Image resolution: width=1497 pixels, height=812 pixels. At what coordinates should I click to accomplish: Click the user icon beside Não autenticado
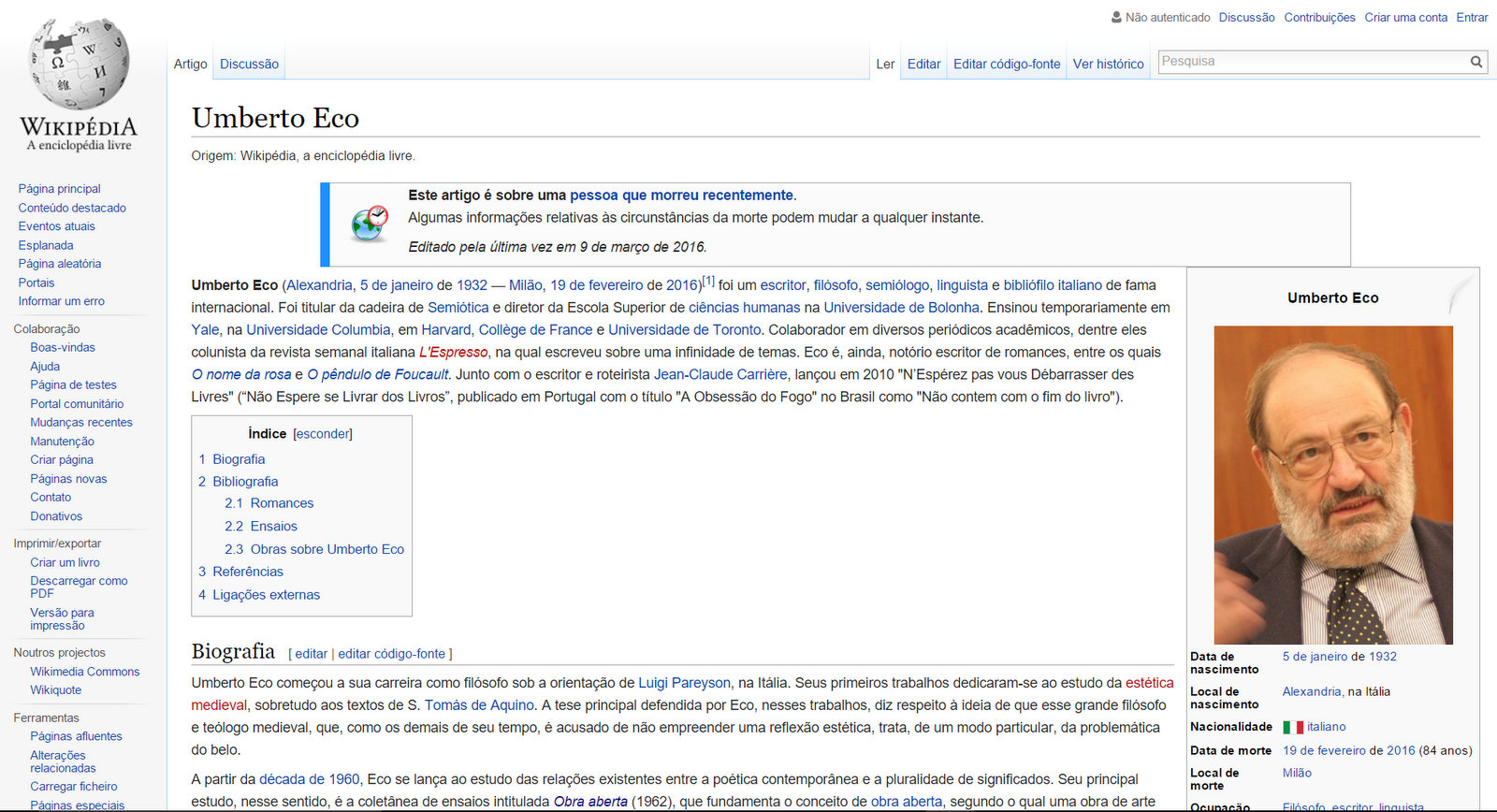tap(1116, 17)
